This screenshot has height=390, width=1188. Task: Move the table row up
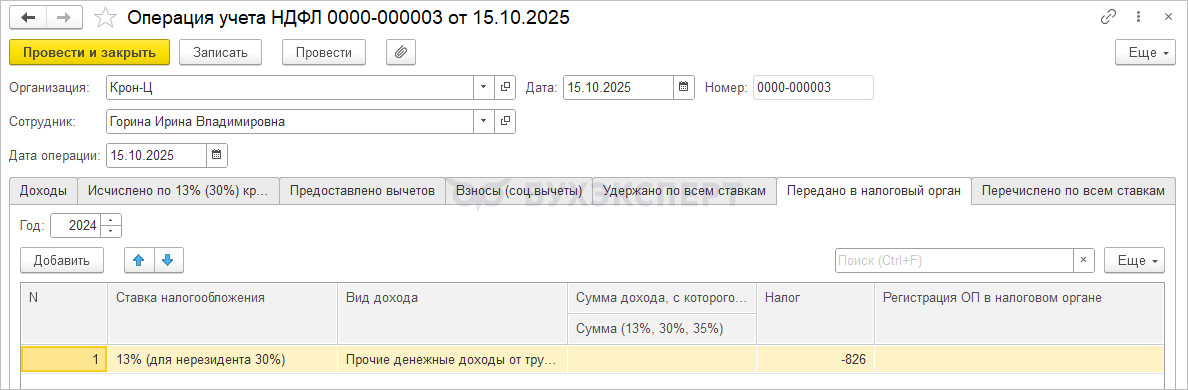click(x=139, y=260)
